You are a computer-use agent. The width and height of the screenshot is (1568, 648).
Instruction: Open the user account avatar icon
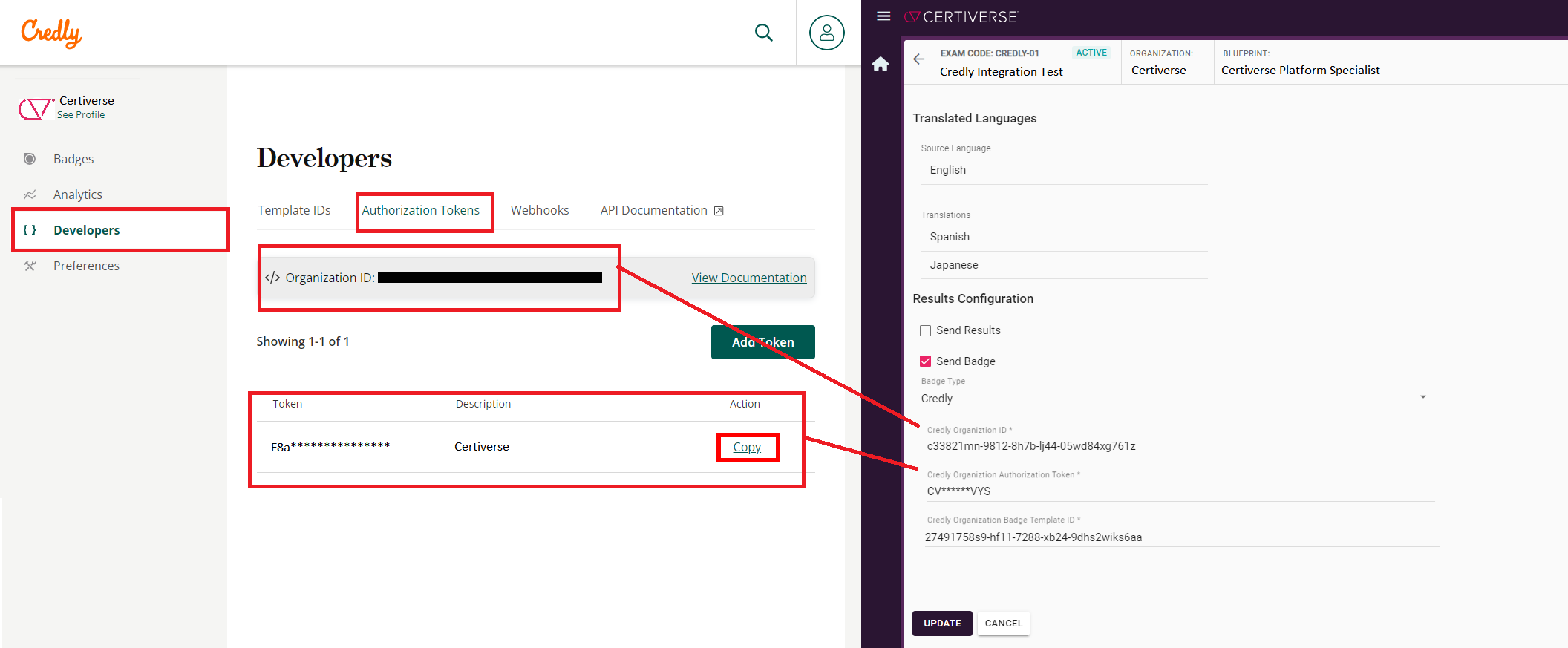click(x=826, y=33)
